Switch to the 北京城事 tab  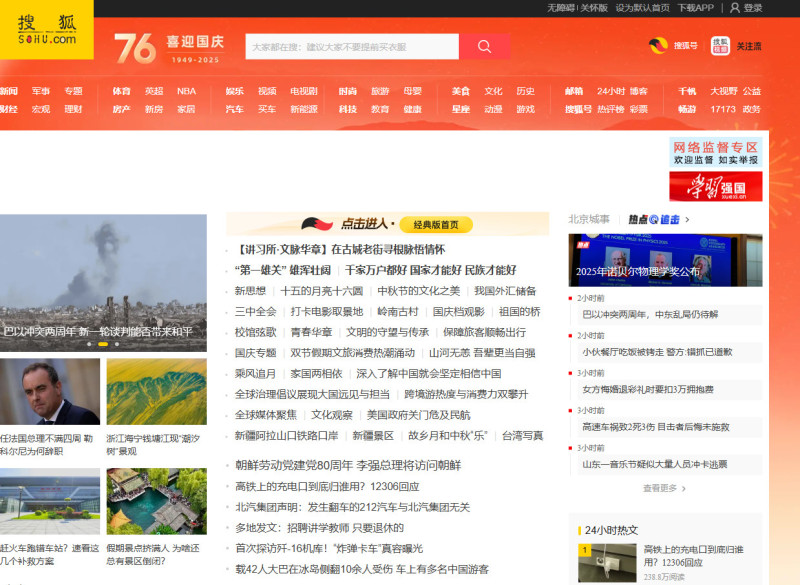(589, 219)
